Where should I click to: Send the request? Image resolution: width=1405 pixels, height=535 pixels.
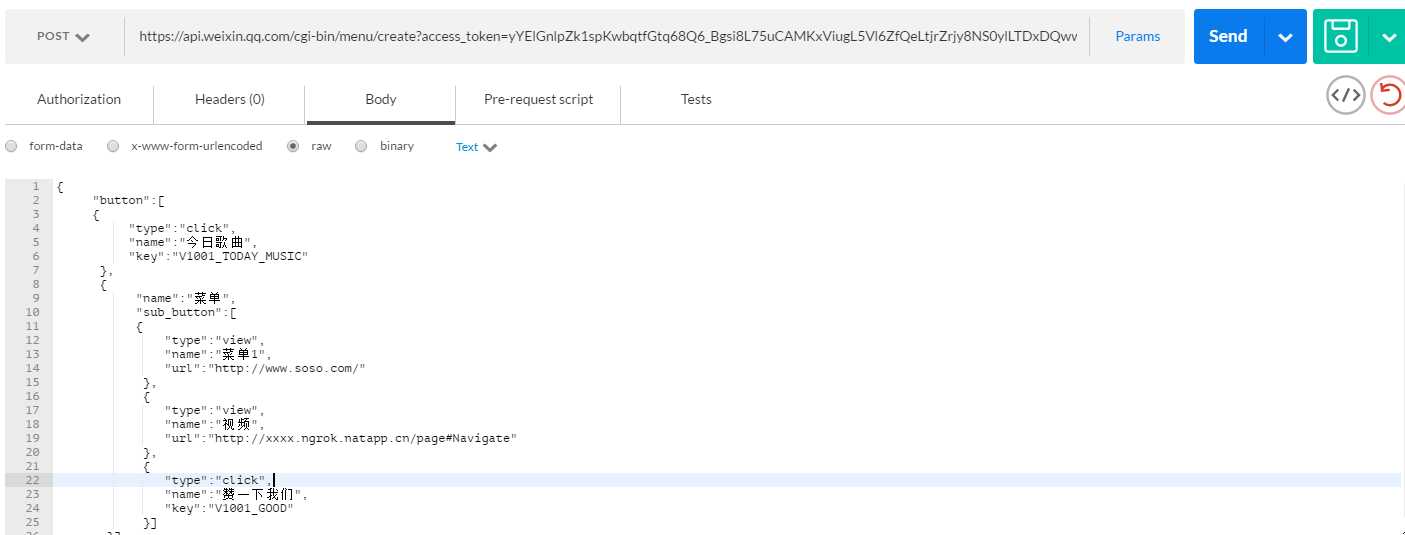[x=1228, y=36]
